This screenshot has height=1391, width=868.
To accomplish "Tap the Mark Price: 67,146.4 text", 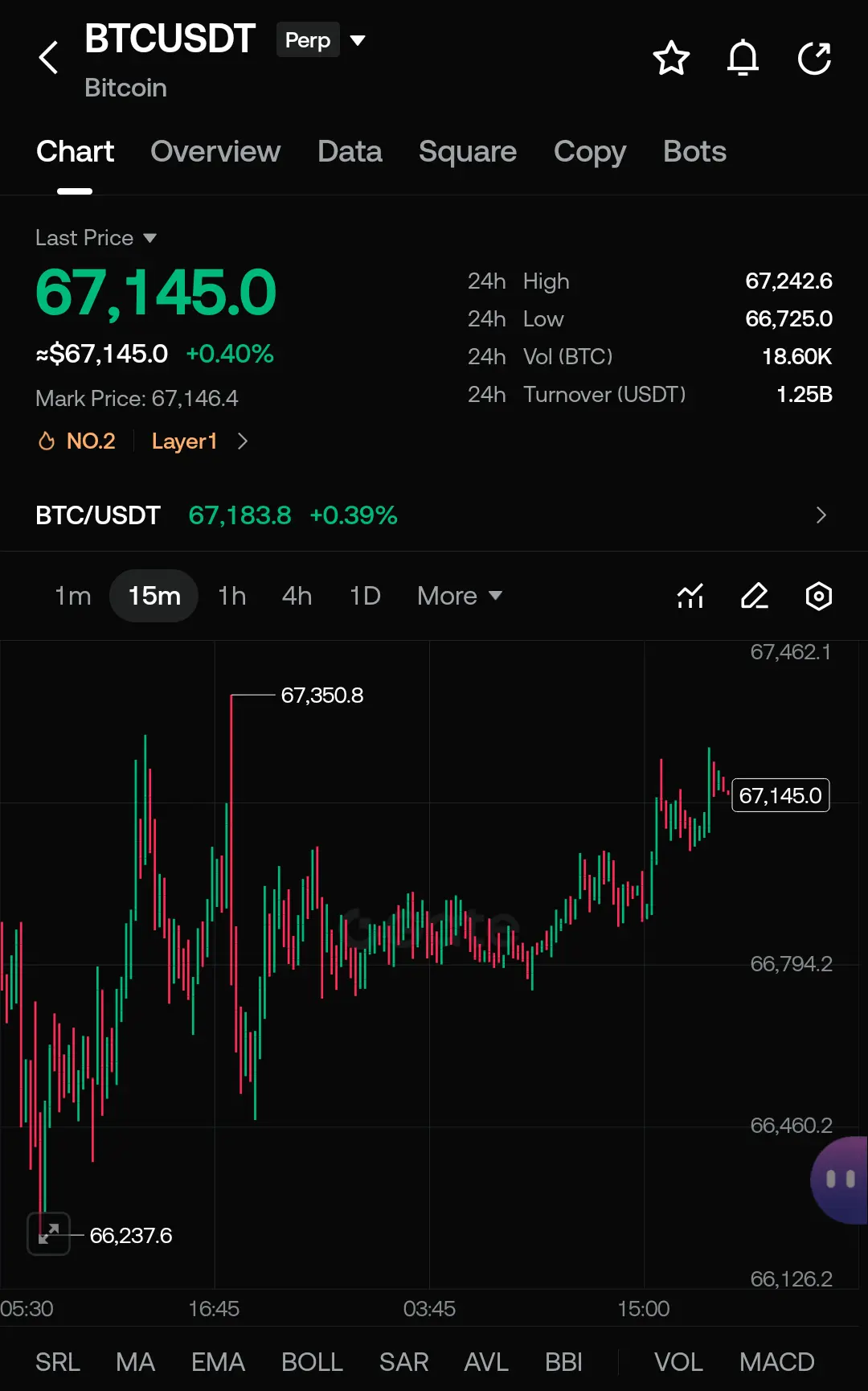I will [x=137, y=398].
